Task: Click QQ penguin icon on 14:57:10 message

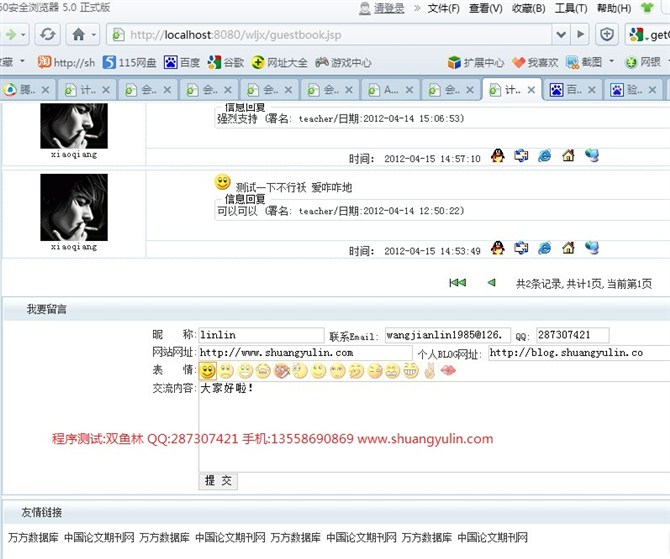Action: 497,156
